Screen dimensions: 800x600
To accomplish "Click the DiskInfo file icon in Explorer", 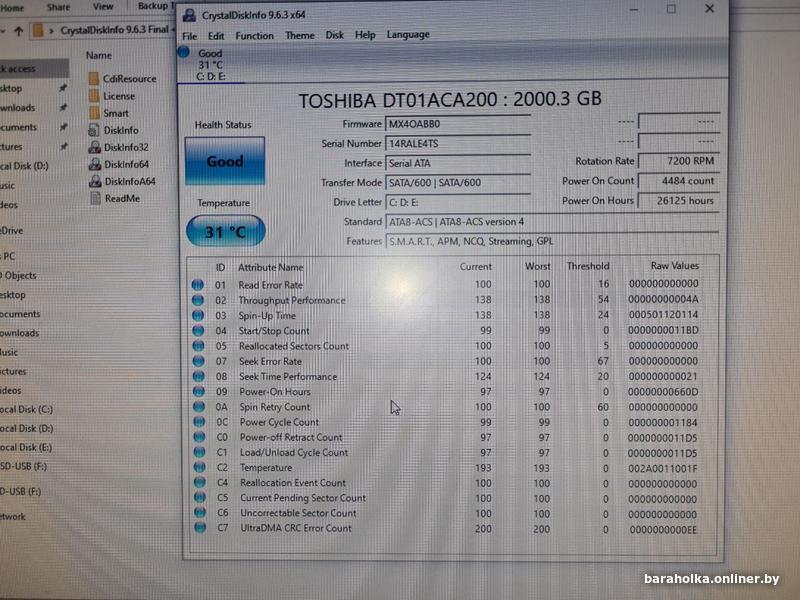I will (94, 130).
